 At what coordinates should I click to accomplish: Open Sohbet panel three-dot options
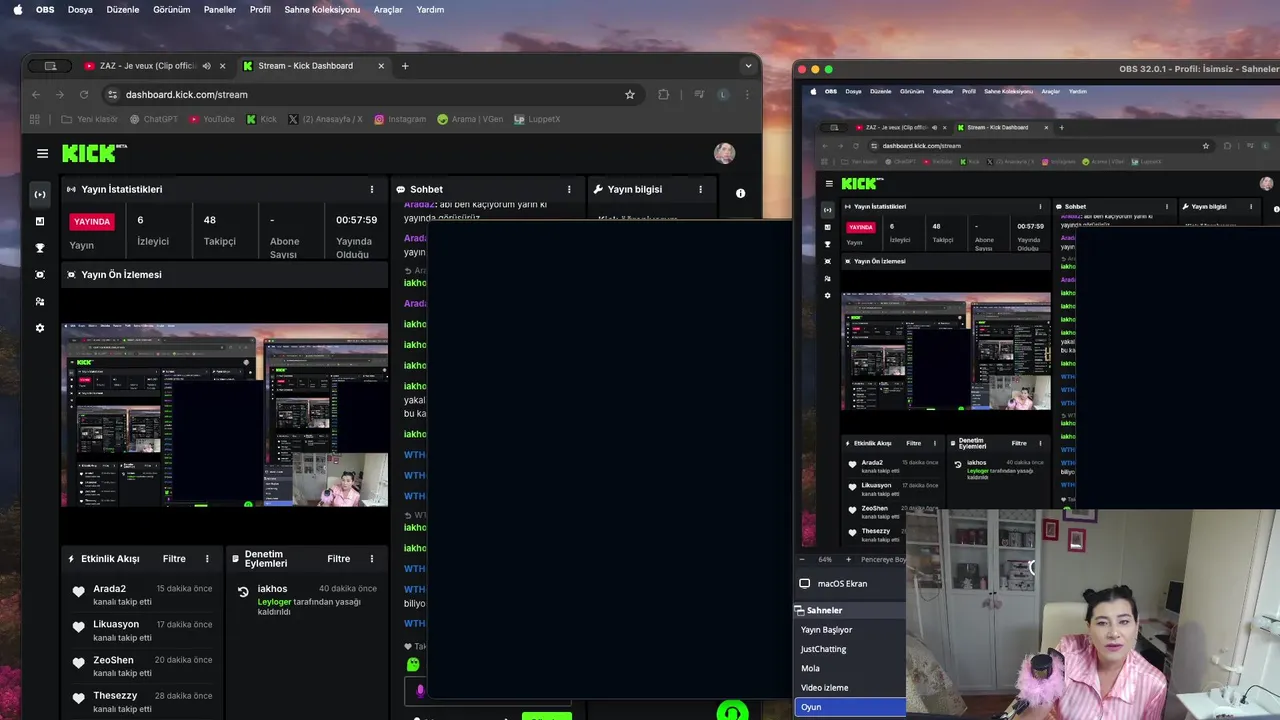569,189
